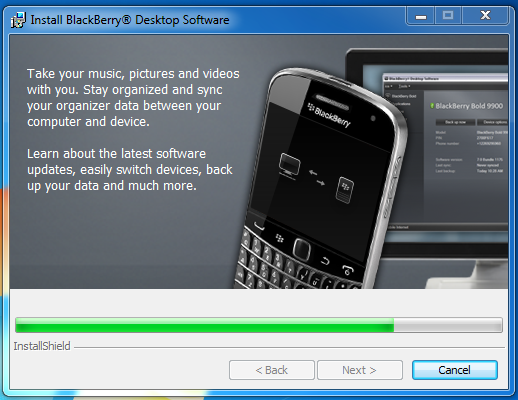518x400 pixels.
Task: Click the InstallShield label text
Action: click(42, 346)
